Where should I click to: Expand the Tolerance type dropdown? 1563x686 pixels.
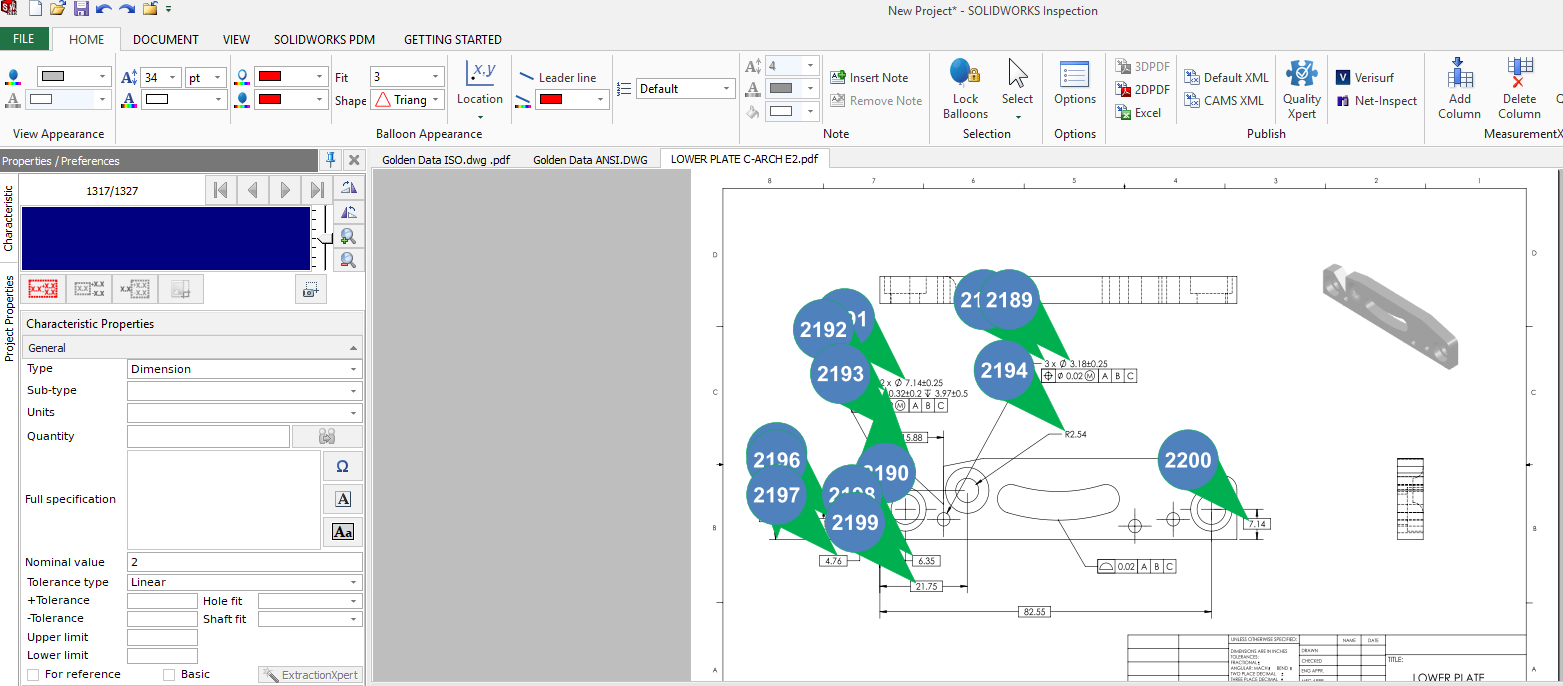(244, 581)
